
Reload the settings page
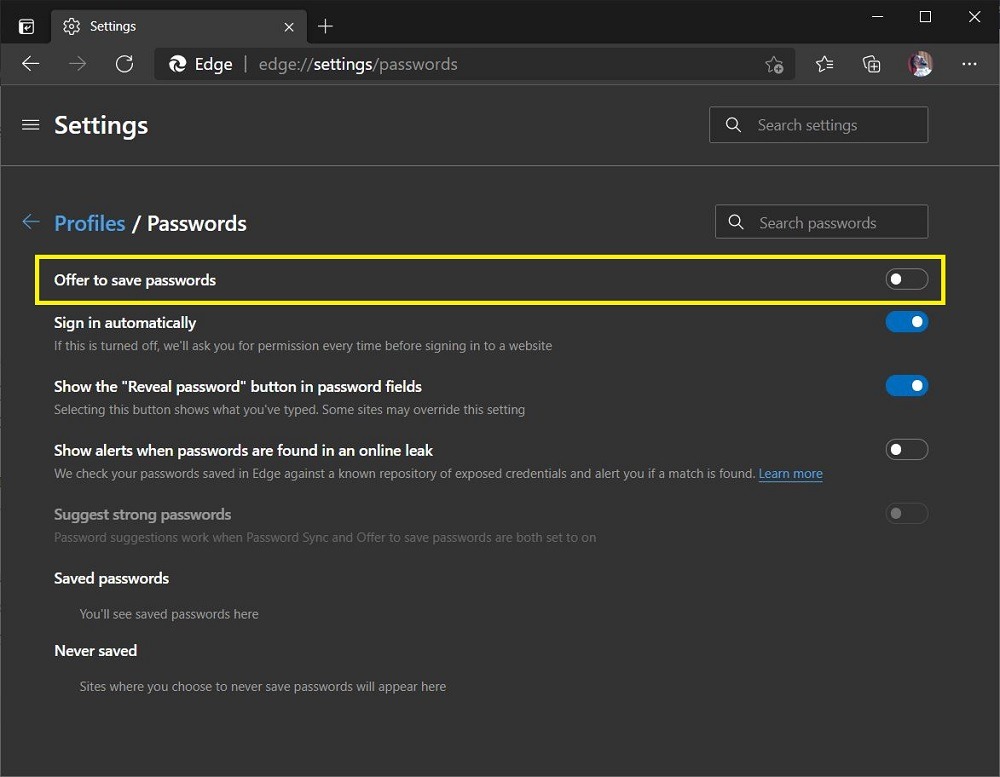tap(124, 63)
